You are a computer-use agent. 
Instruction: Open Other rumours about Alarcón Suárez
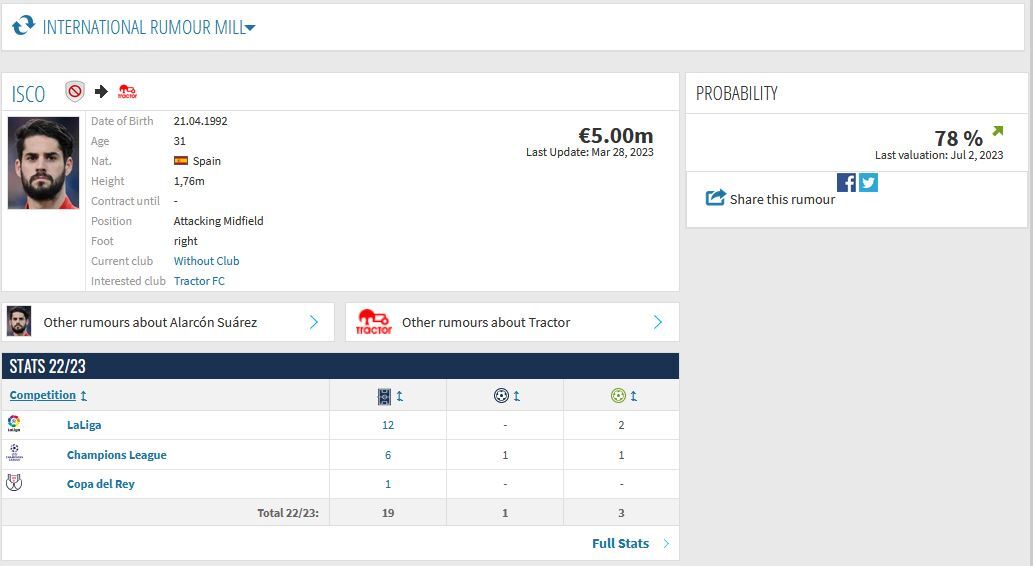coord(150,322)
